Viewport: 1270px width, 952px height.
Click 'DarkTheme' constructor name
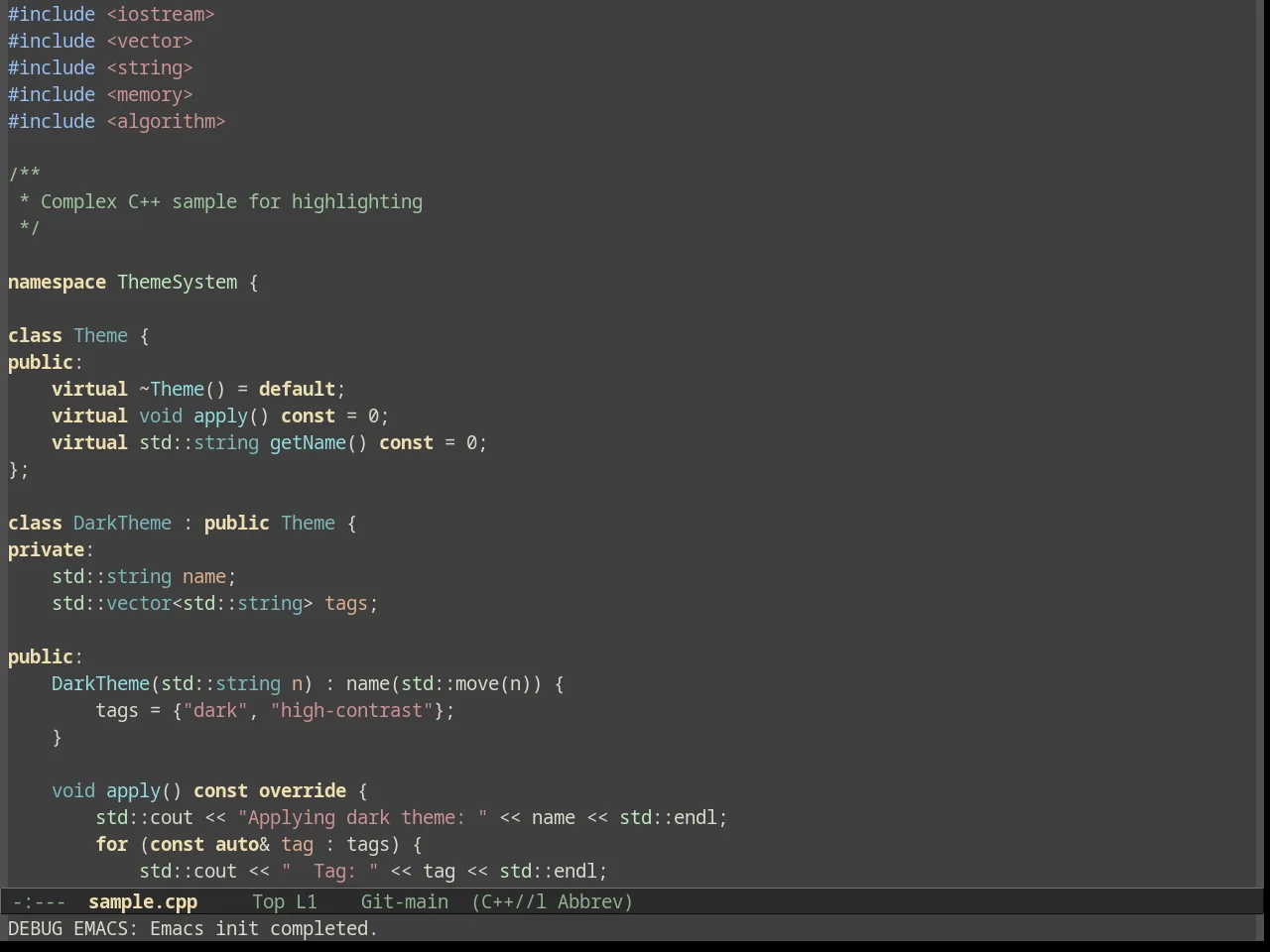(100, 684)
